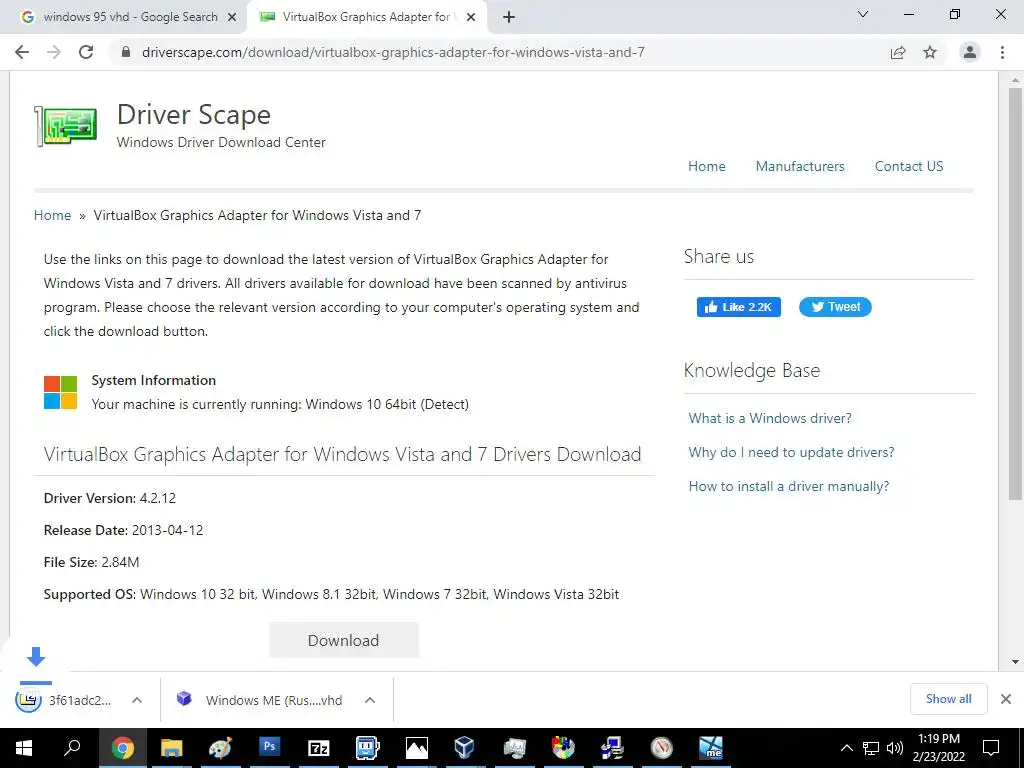1024x768 pixels.
Task: Expand options for Windows ME vhd download
Action: pyautogui.click(x=370, y=700)
